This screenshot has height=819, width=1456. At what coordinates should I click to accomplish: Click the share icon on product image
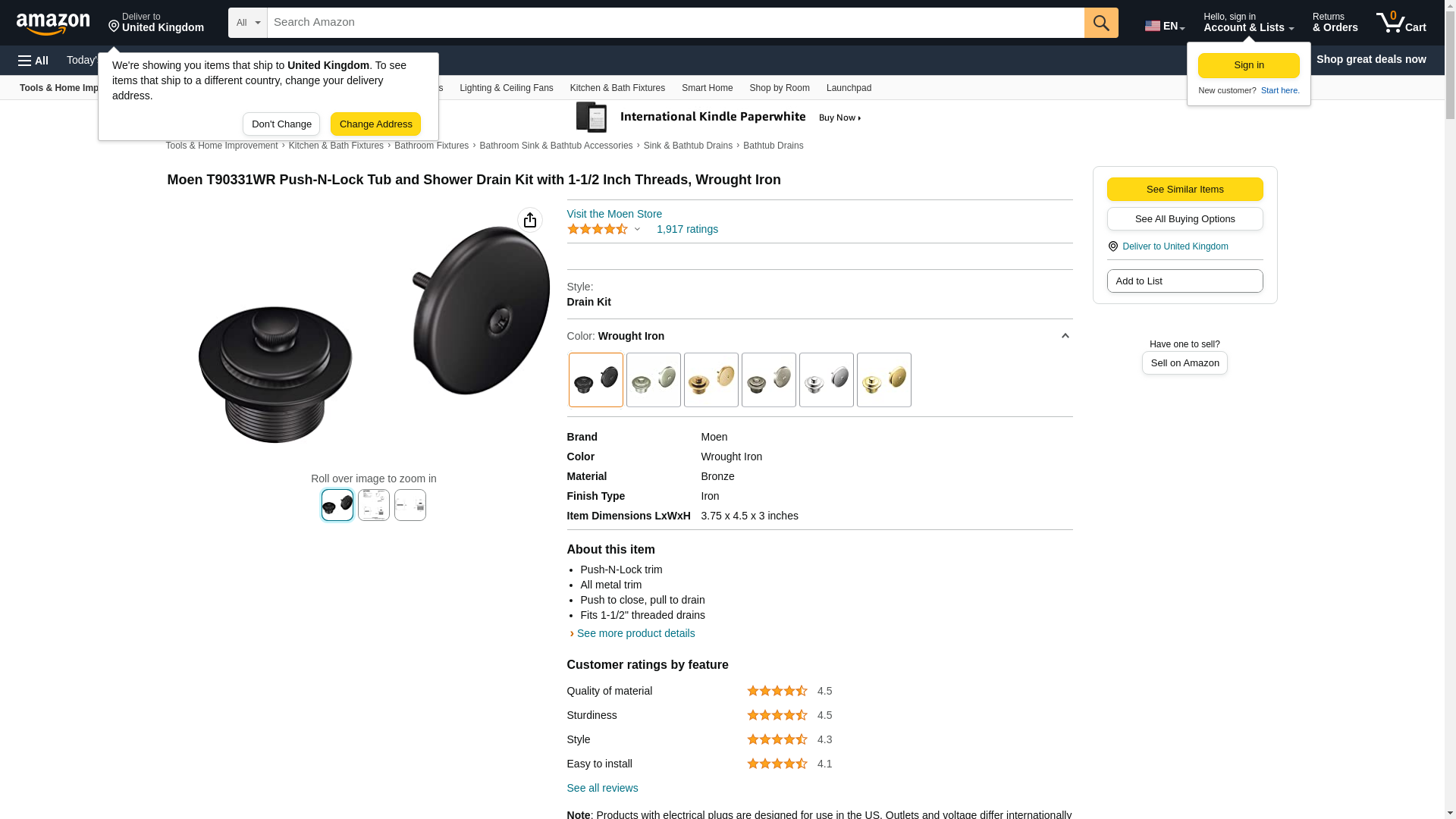529,220
